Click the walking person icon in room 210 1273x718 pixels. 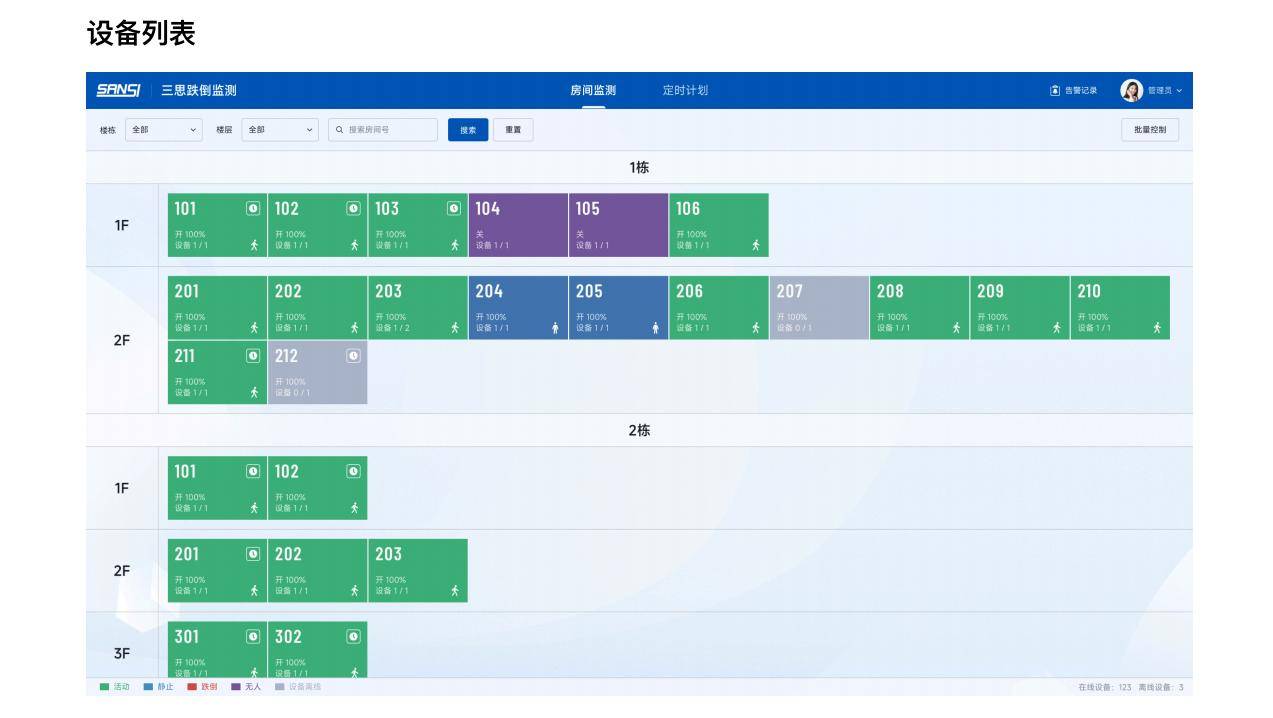point(1157,328)
